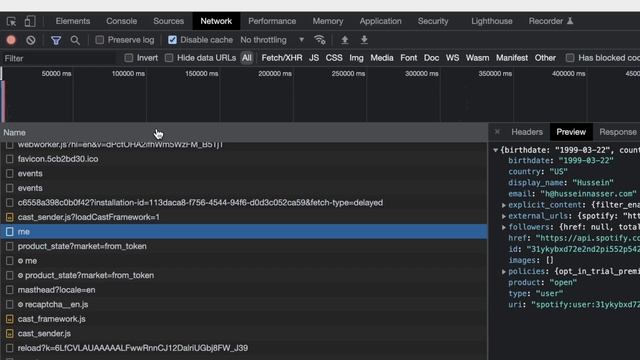Expand the followers object
Screen dimensions: 640x360
(x=504, y=227)
